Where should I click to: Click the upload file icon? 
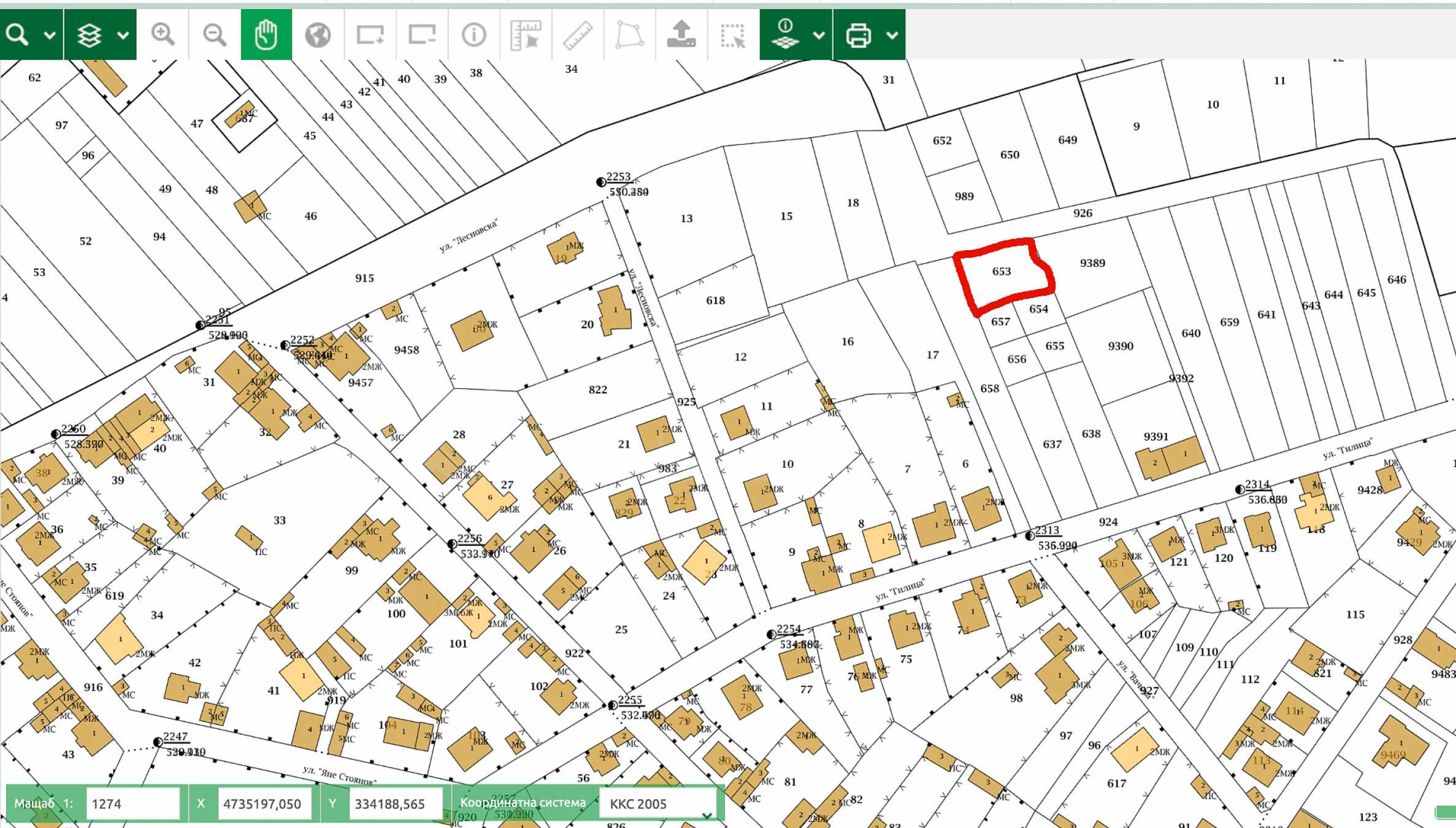(x=681, y=34)
